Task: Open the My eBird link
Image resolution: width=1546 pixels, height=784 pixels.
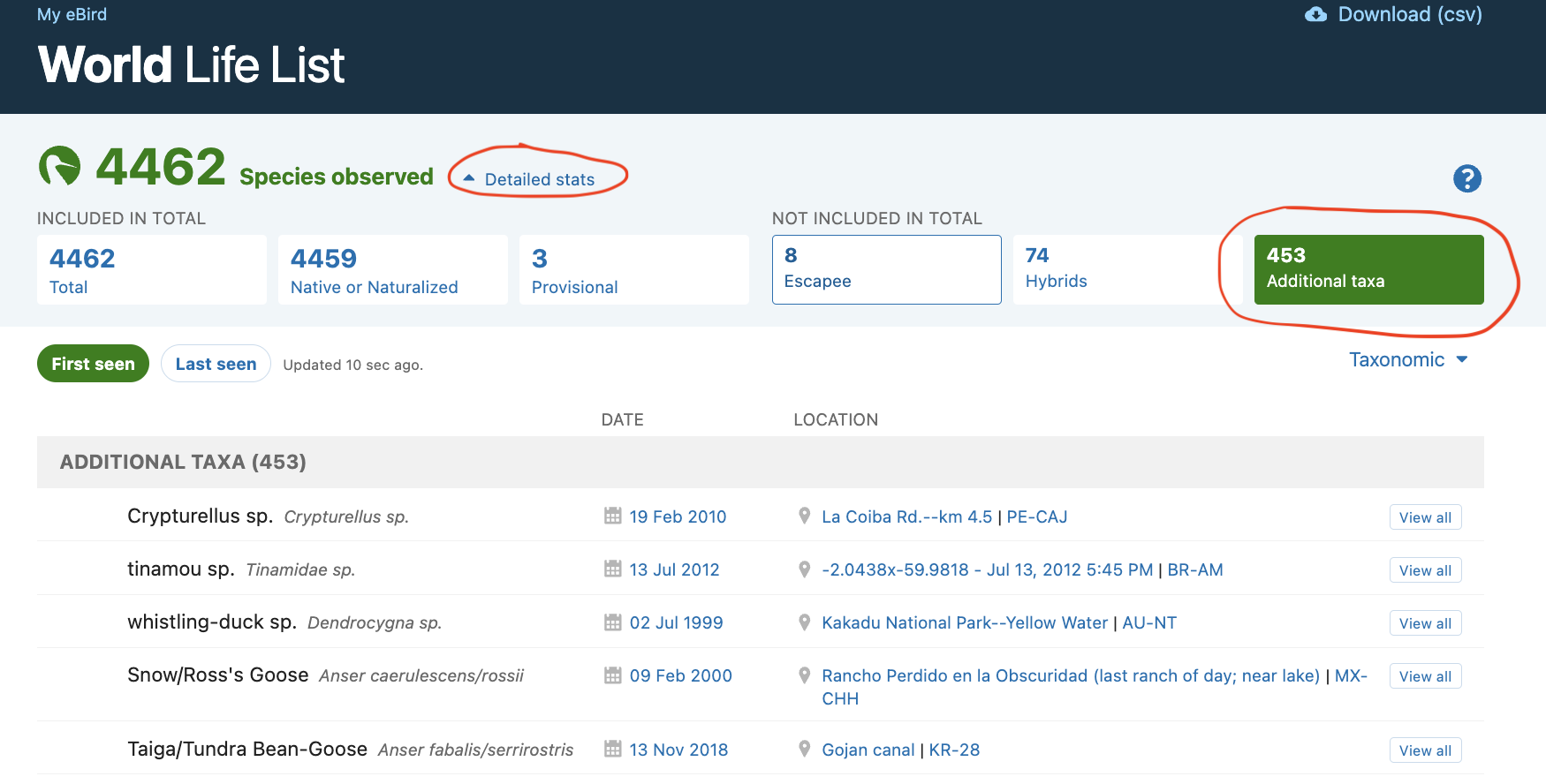Action: click(72, 15)
